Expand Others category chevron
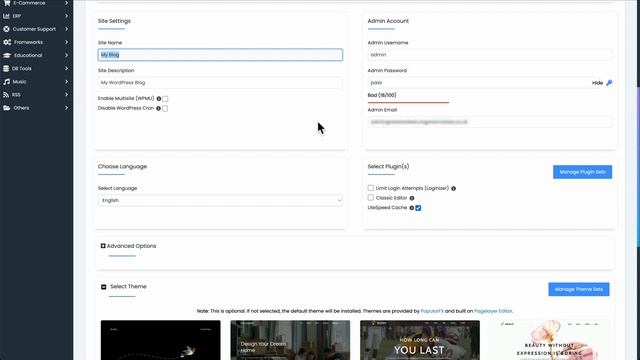The width and height of the screenshot is (640, 360). pos(66,108)
